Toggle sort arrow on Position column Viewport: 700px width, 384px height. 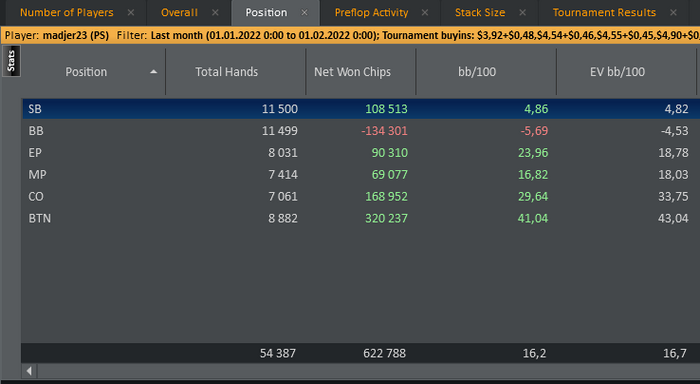(154, 71)
